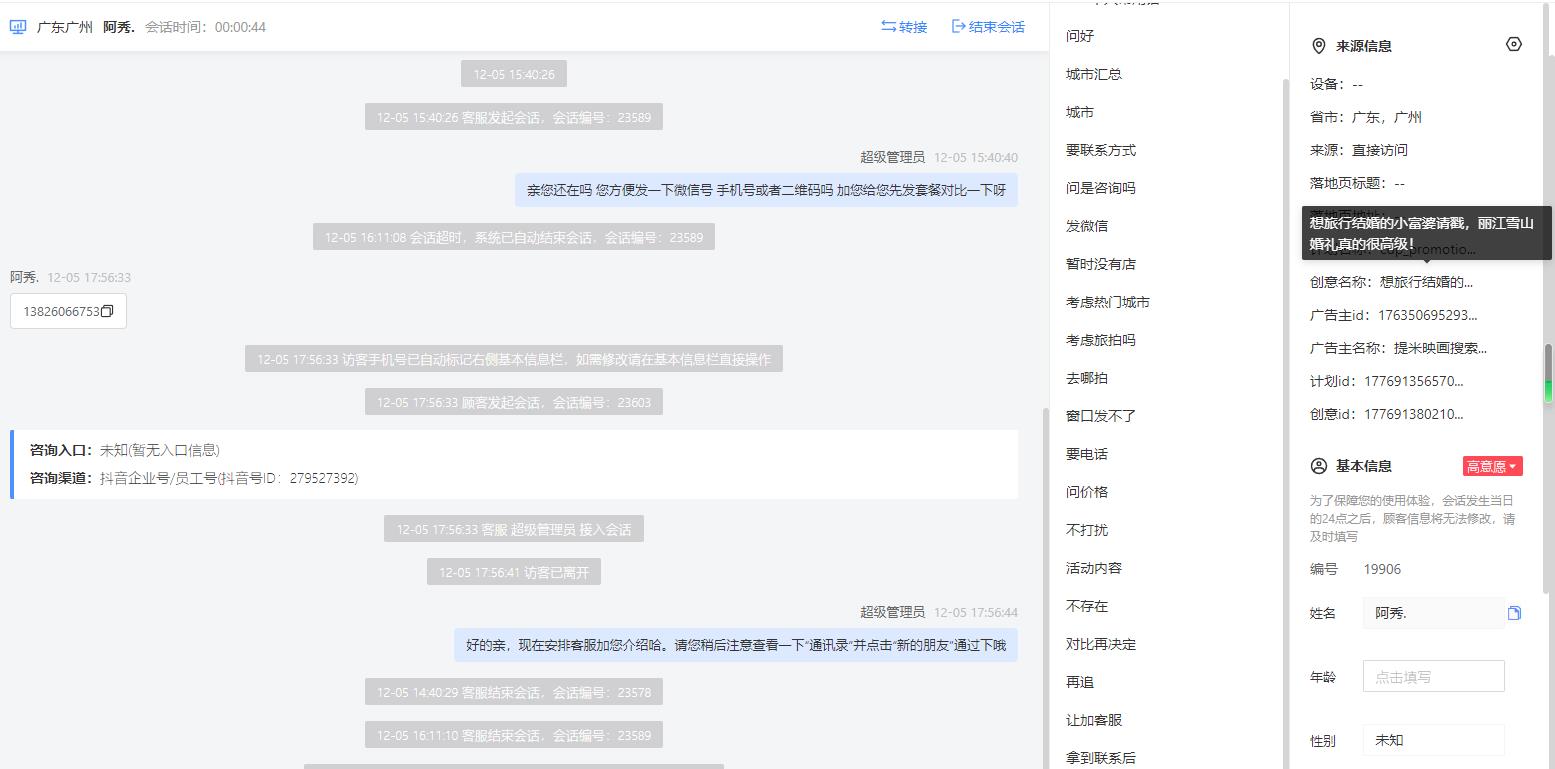This screenshot has width=1555, height=769.
Task: Click the 来源：直接访问 row
Action: (x=1359, y=150)
